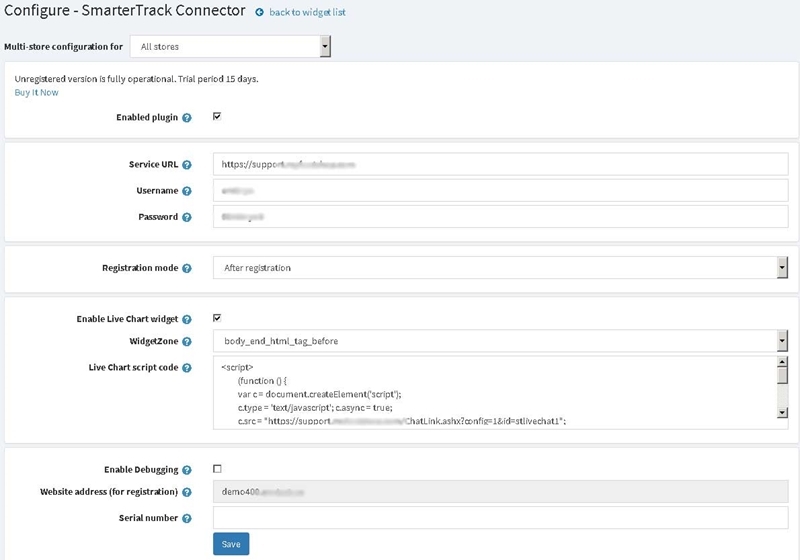
Task: Open the Multi-store configuration All stores dropdown
Action: [230, 46]
